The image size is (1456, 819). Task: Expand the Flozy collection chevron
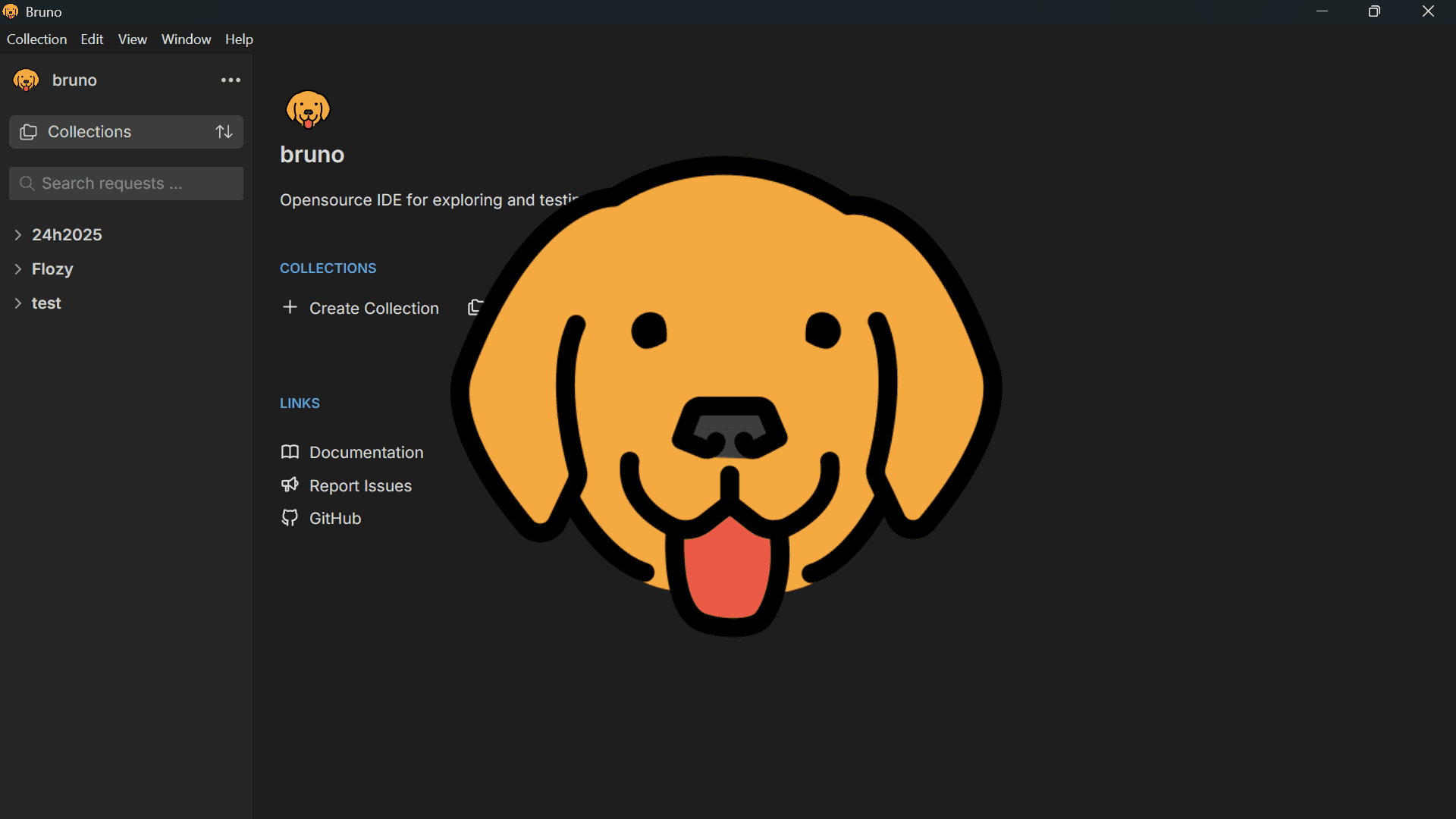click(x=18, y=269)
